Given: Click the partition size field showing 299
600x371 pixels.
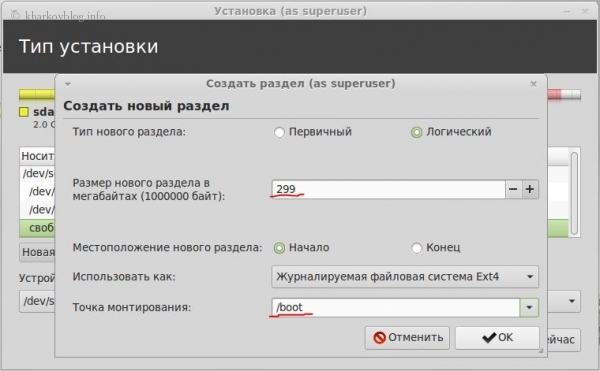Looking at the screenshot, I should 388,189.
